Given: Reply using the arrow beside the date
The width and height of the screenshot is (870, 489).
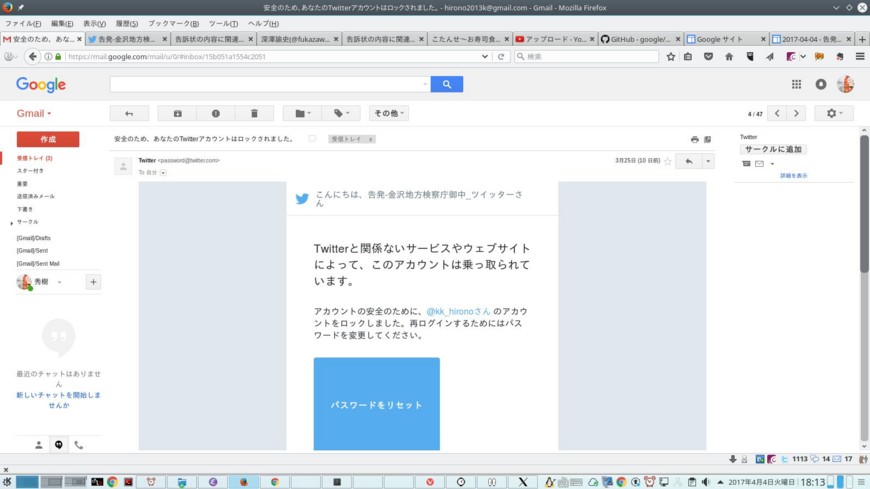Looking at the screenshot, I should (x=689, y=161).
